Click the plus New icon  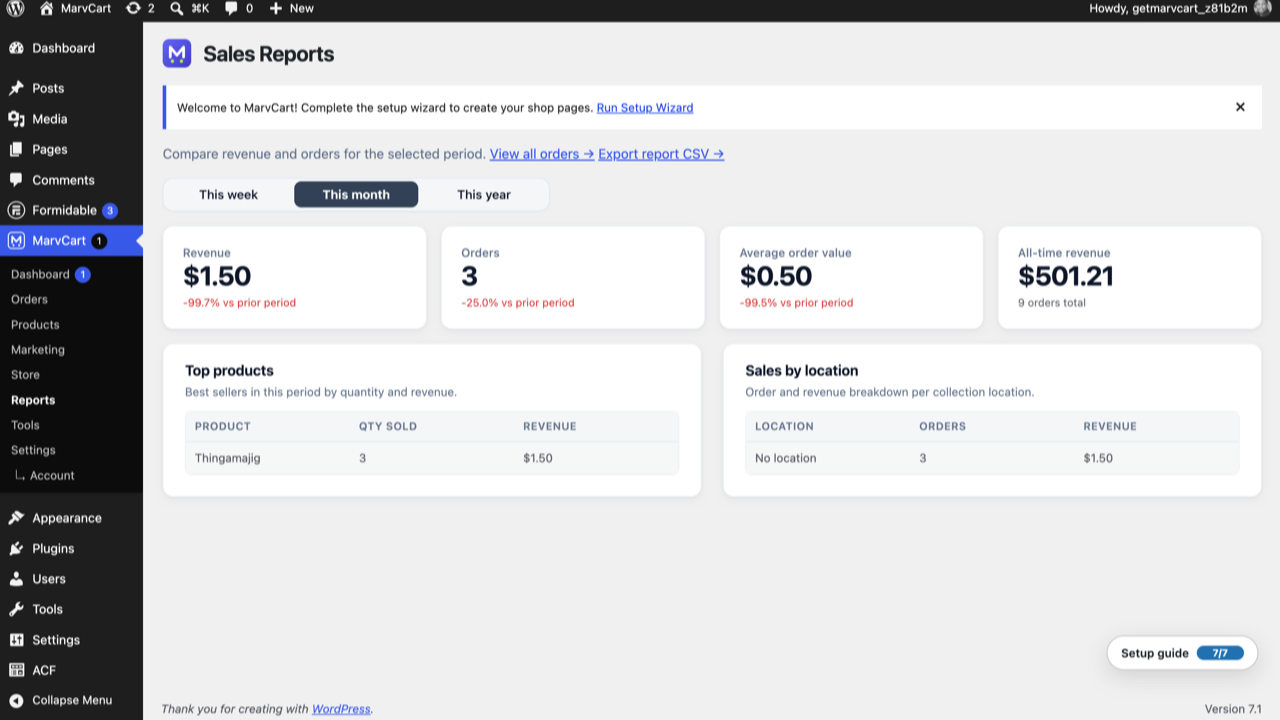(x=276, y=8)
